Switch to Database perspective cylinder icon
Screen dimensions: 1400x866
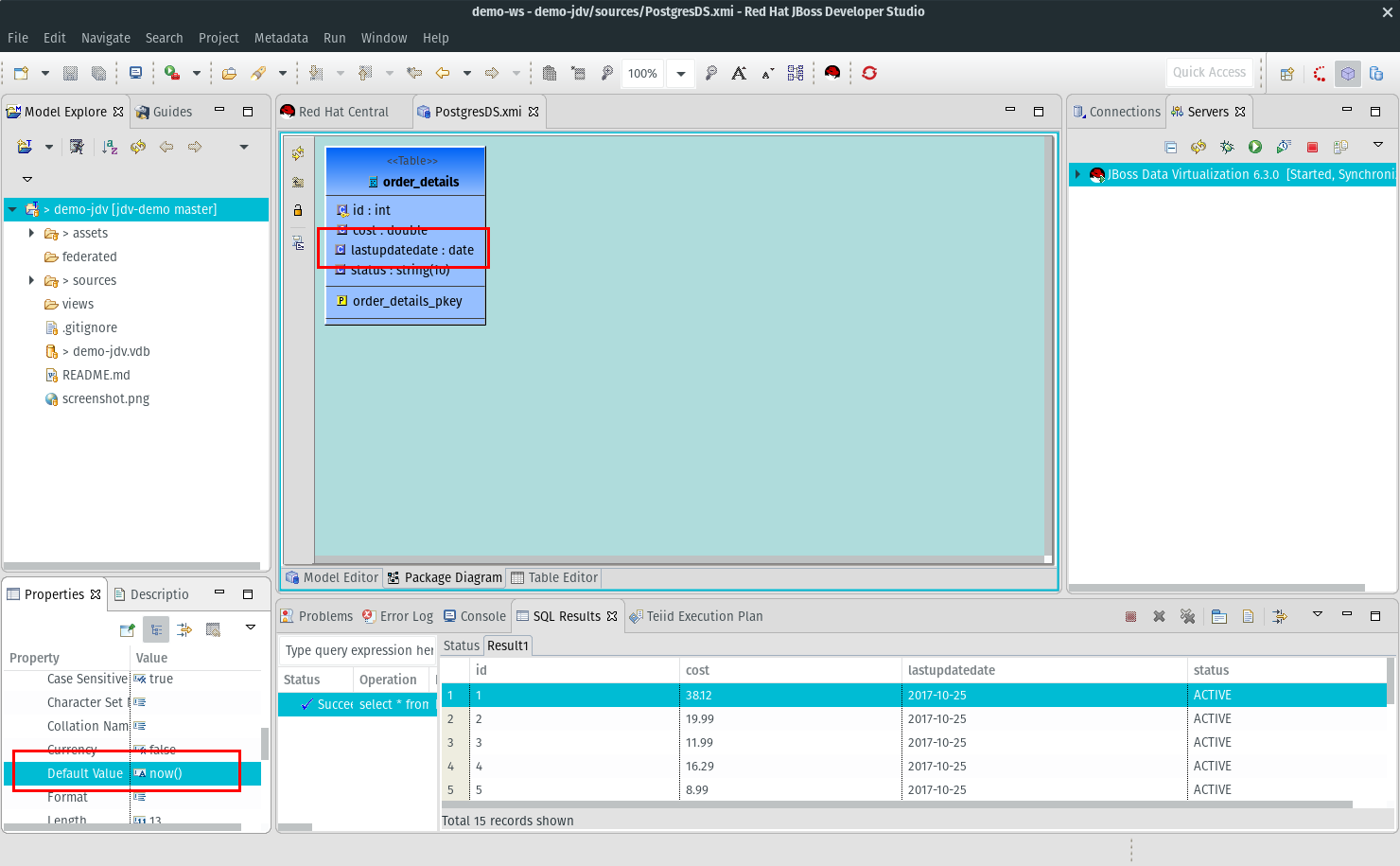[x=1376, y=74]
